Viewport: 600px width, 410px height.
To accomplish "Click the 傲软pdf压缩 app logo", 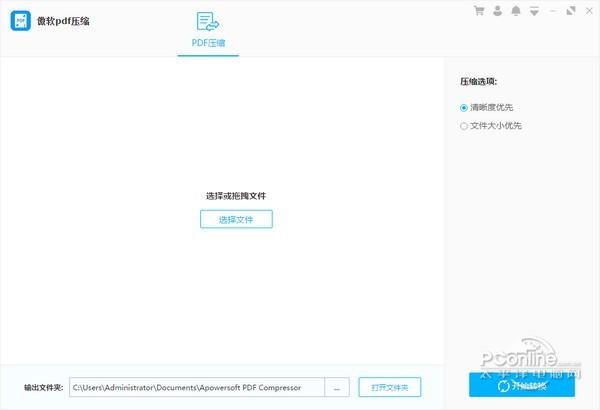I will (20, 21).
